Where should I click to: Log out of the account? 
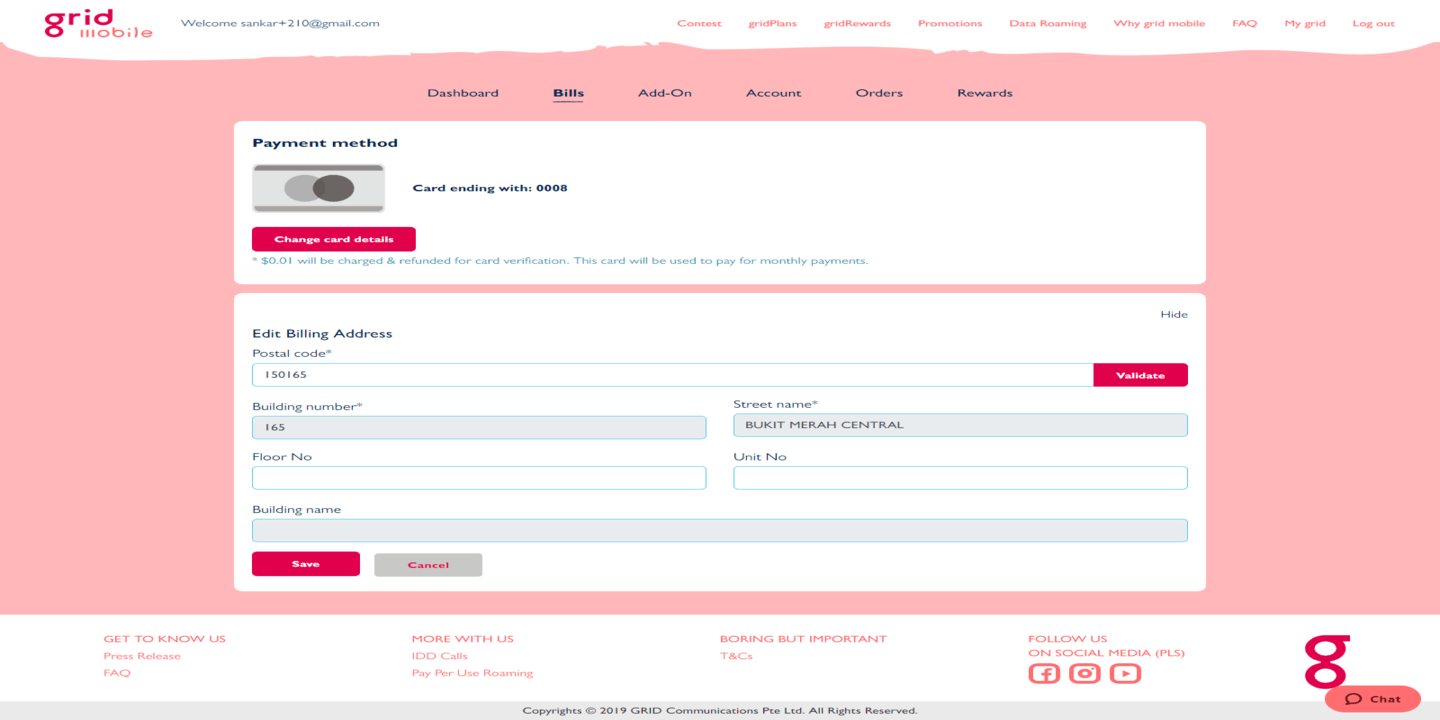point(1374,23)
